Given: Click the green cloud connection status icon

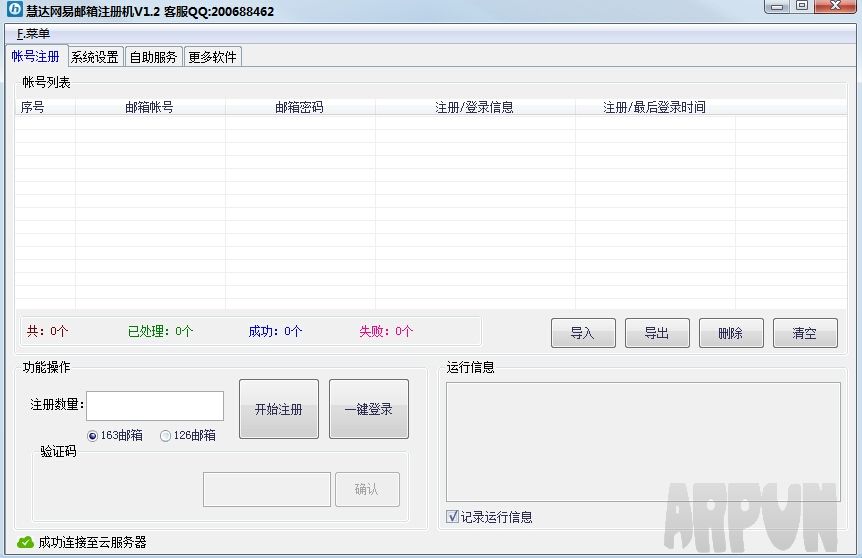Looking at the screenshot, I should (x=25, y=542).
